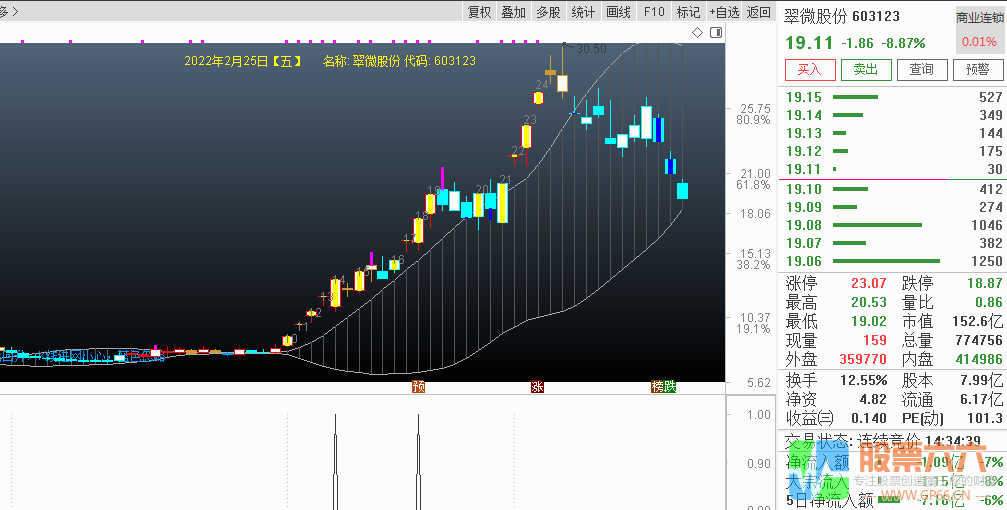Click the sell volume 527 bar
The image size is (1007, 510).
[x=855, y=97]
